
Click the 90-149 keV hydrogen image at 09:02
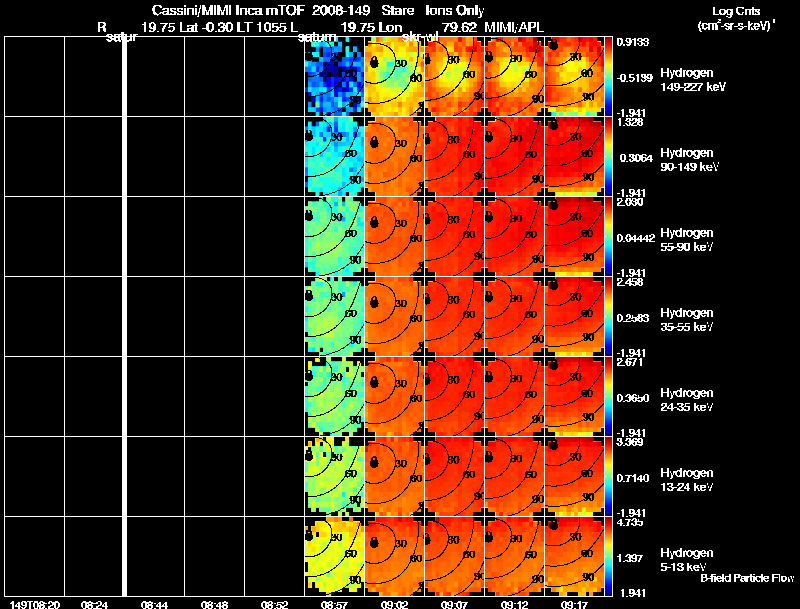pyautogui.click(x=394, y=156)
